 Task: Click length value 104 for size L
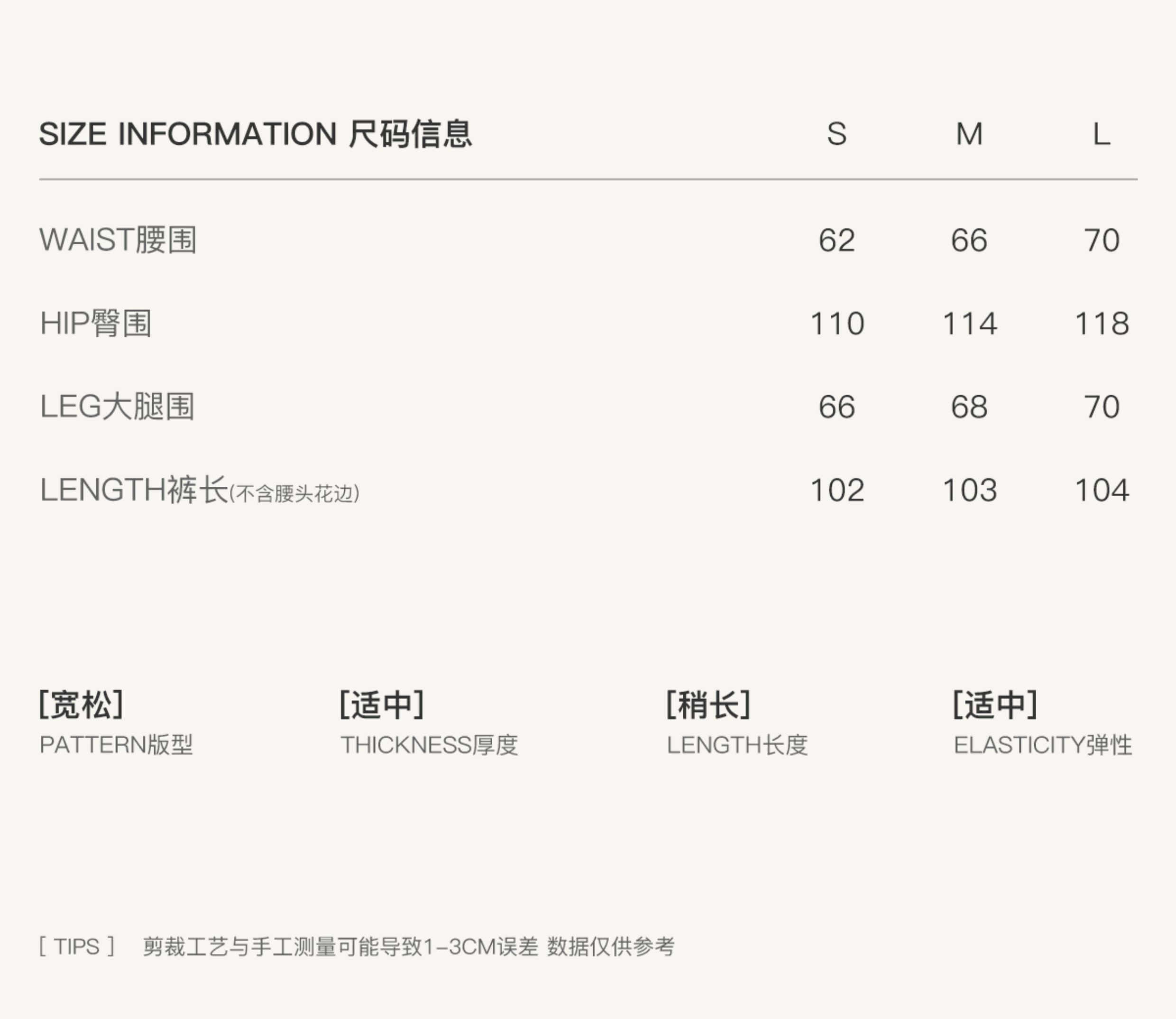(1102, 490)
